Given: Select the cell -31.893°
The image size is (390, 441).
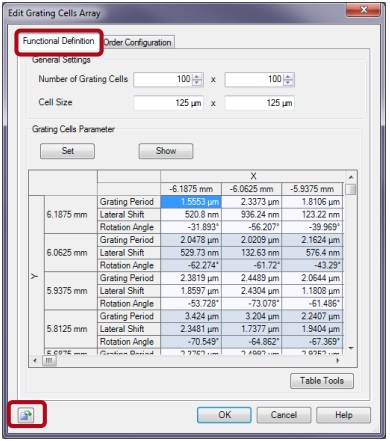Looking at the screenshot, I should coord(191,227).
